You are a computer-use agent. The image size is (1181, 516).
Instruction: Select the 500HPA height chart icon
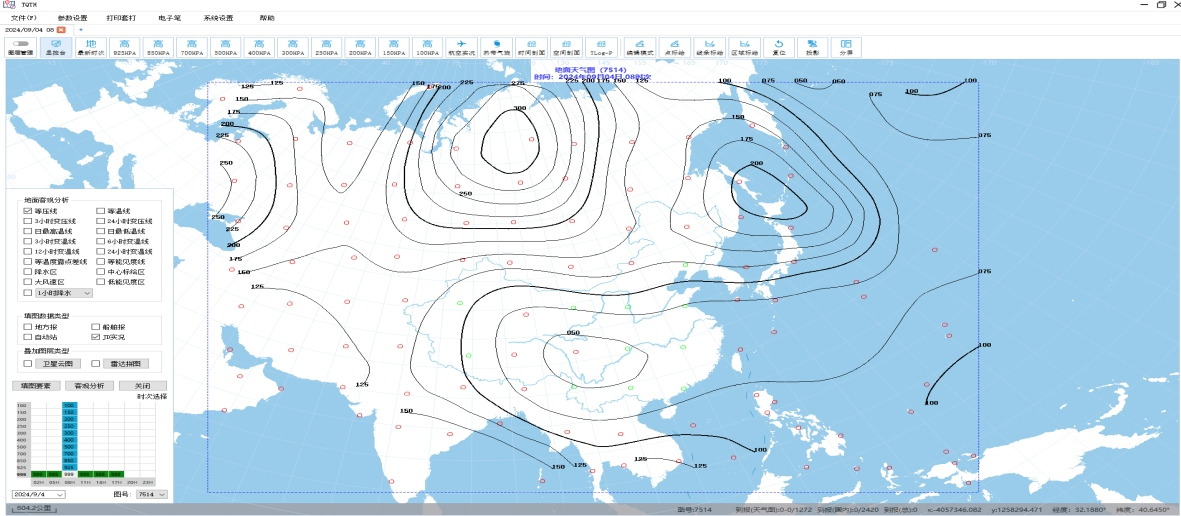coord(225,47)
